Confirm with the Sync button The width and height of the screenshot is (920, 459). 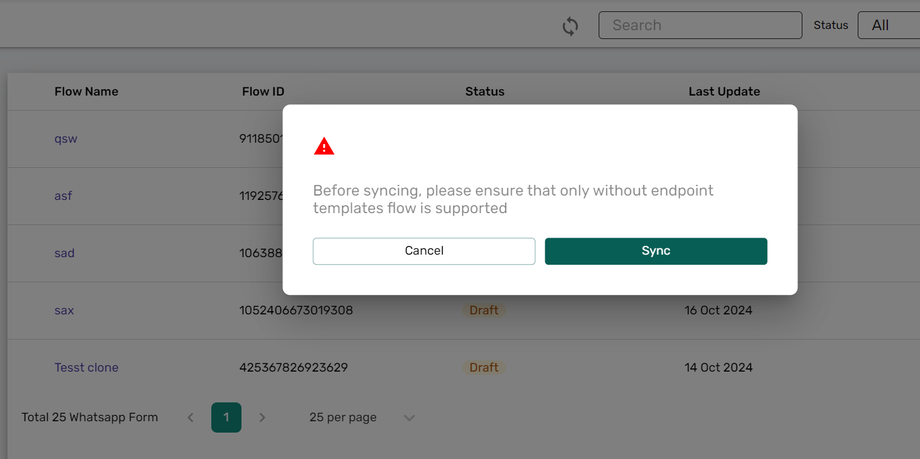pyautogui.click(x=656, y=251)
